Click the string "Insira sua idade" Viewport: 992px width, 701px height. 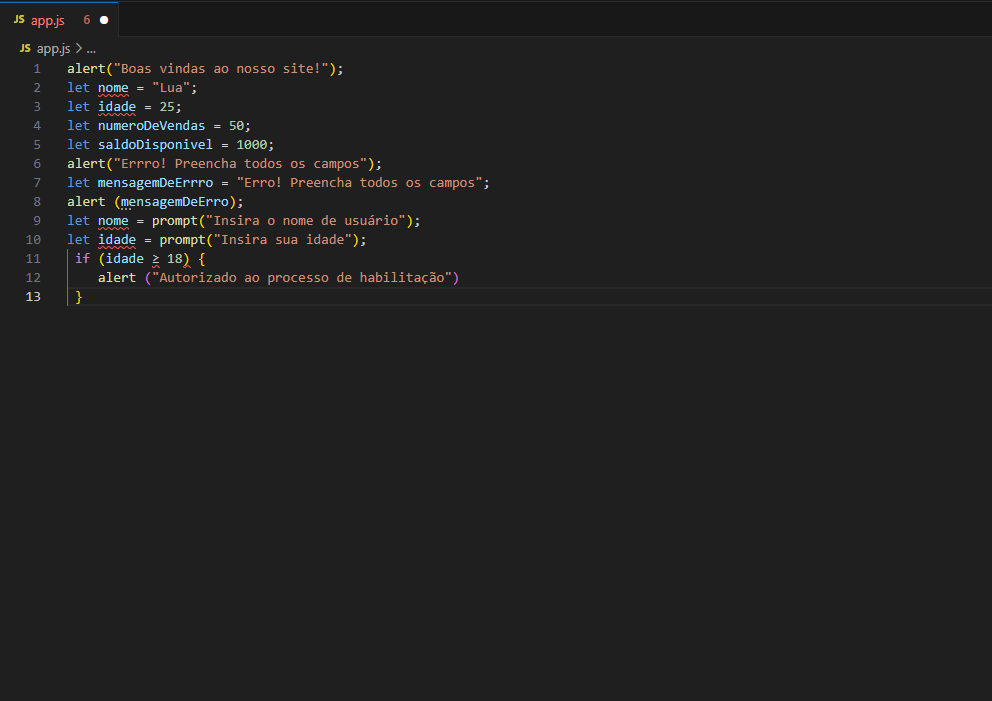(283, 239)
